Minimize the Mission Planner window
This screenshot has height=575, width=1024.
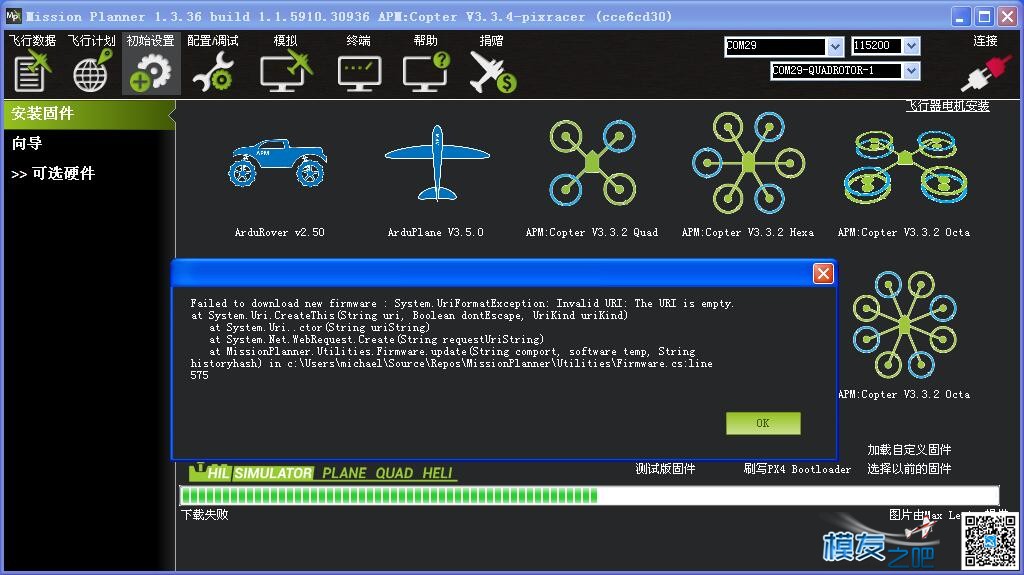(x=960, y=16)
